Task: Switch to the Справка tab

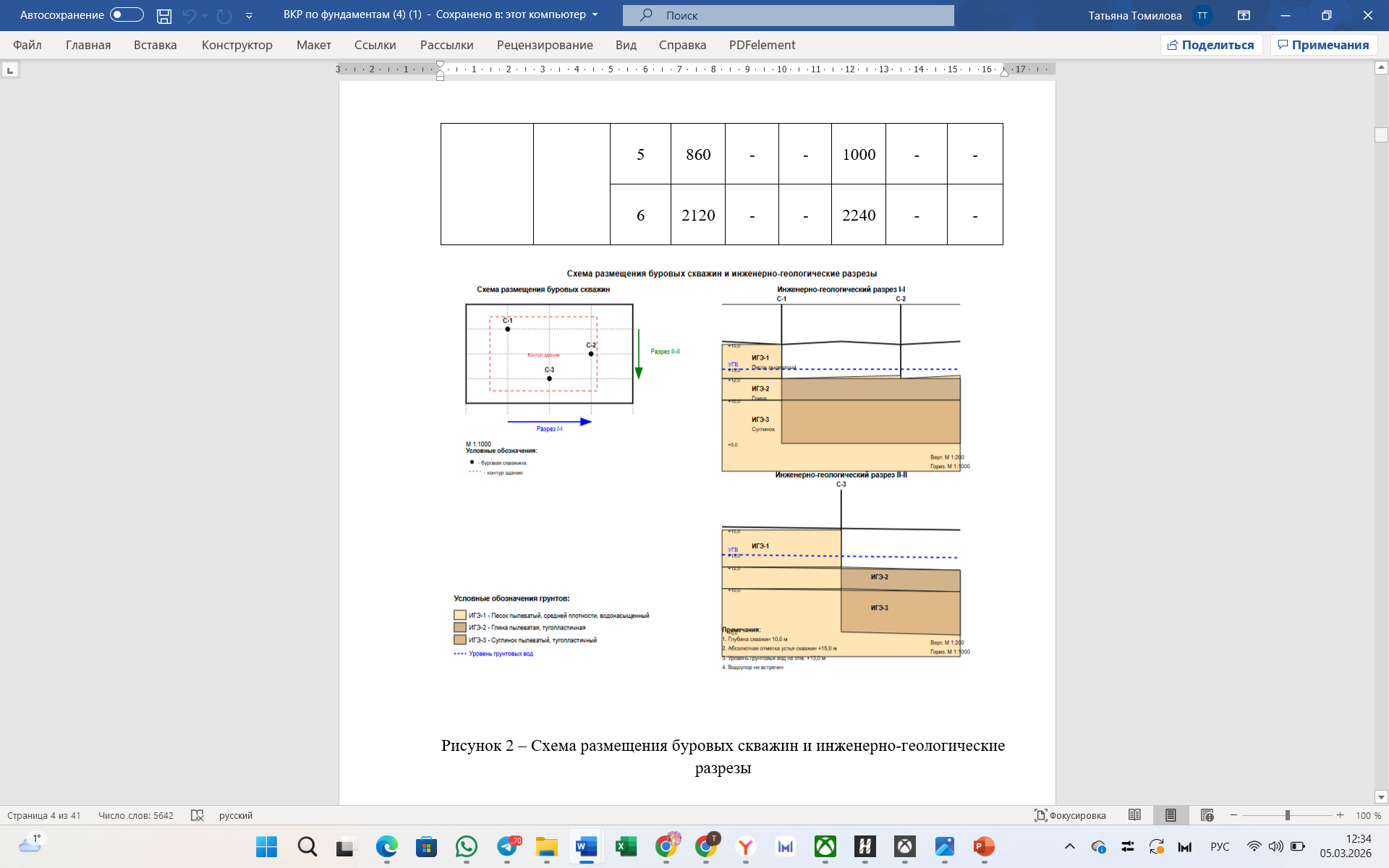Action: [682, 45]
